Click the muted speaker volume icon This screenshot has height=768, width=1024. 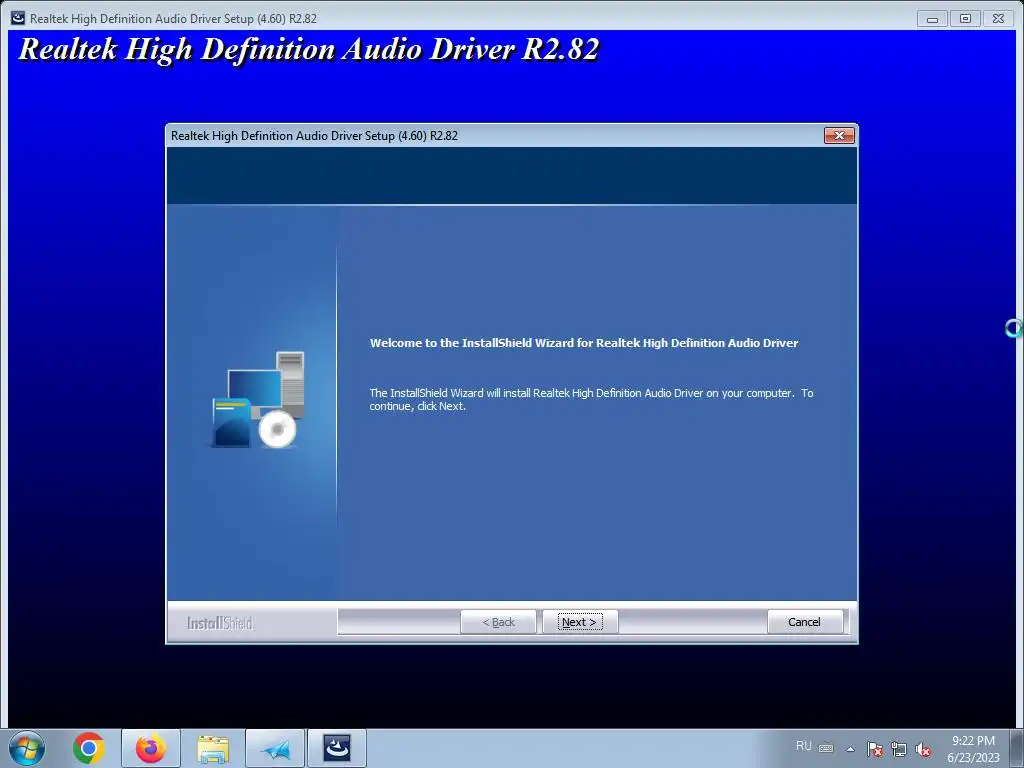click(923, 749)
